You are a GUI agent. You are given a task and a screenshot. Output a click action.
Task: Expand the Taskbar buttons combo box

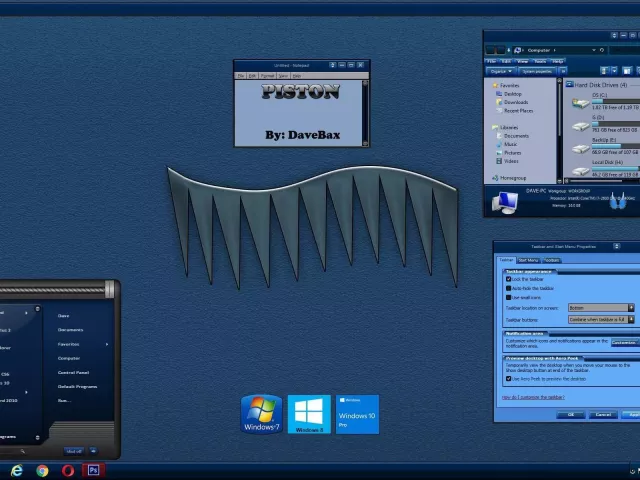600,319
